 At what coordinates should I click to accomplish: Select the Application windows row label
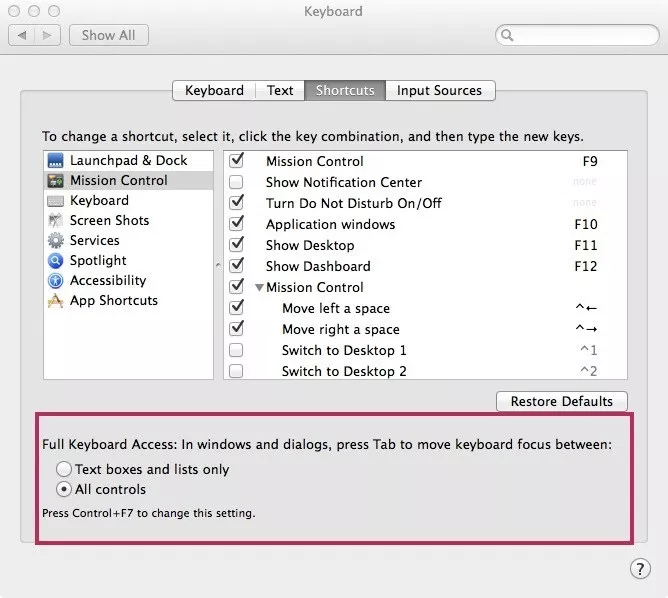[x=330, y=224]
